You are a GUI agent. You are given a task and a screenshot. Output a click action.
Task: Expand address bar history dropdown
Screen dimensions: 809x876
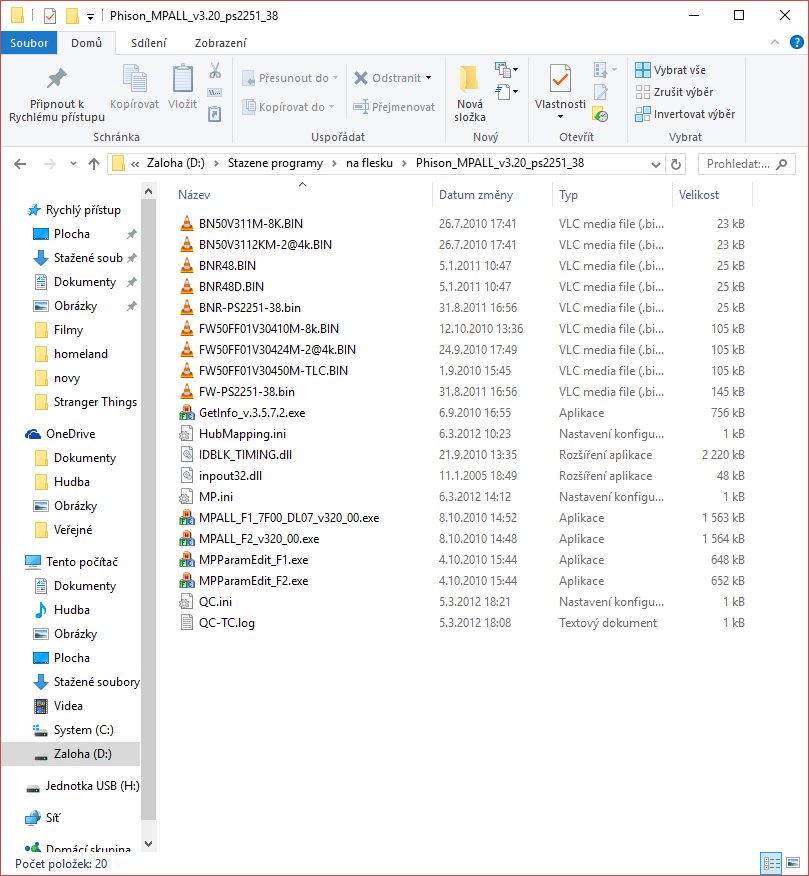(656, 164)
